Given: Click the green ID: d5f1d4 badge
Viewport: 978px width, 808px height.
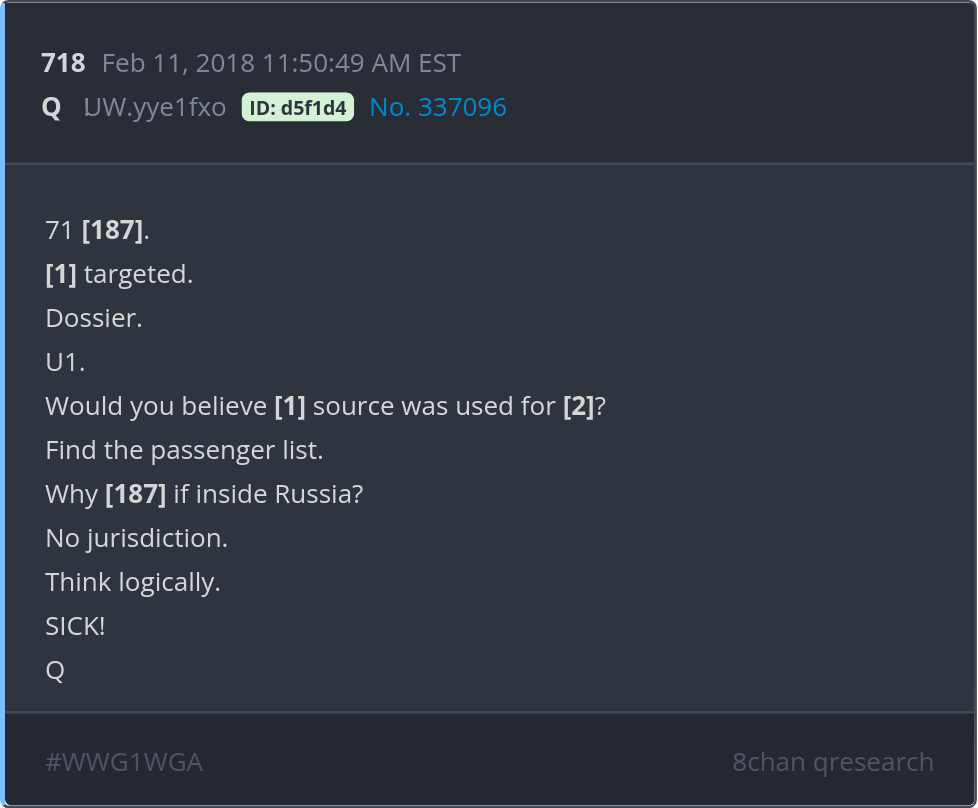Looking at the screenshot, I should 298,108.
